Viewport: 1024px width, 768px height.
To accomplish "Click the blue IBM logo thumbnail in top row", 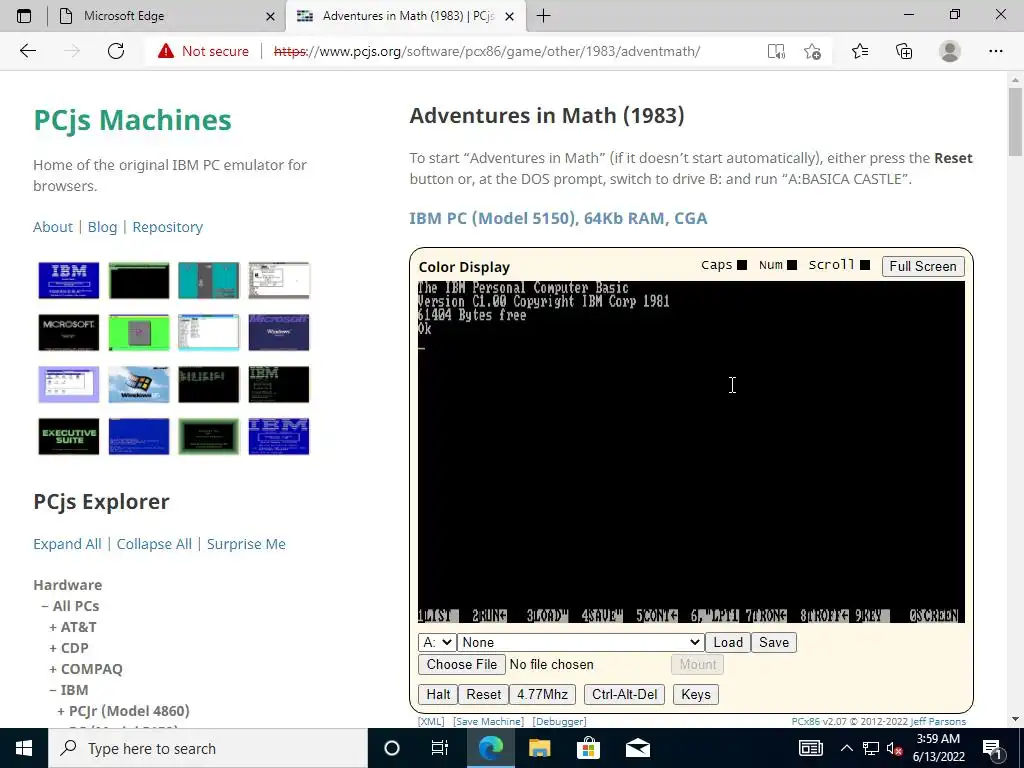I will [69, 280].
